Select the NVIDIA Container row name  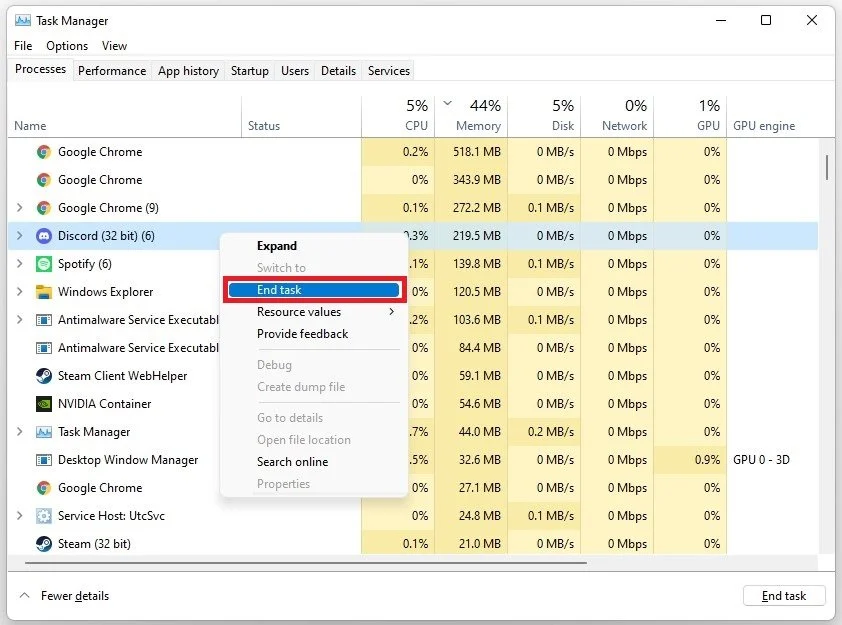[104, 404]
